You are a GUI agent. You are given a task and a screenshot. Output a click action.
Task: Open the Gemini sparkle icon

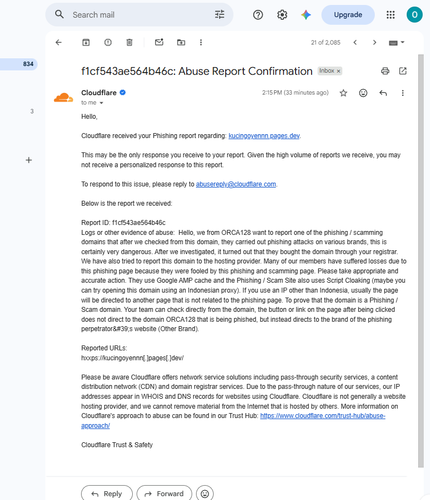[306, 15]
